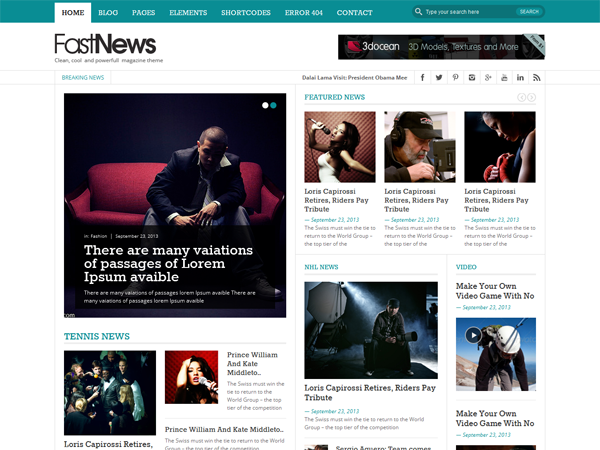Open the Blog menu item

pyautogui.click(x=108, y=13)
